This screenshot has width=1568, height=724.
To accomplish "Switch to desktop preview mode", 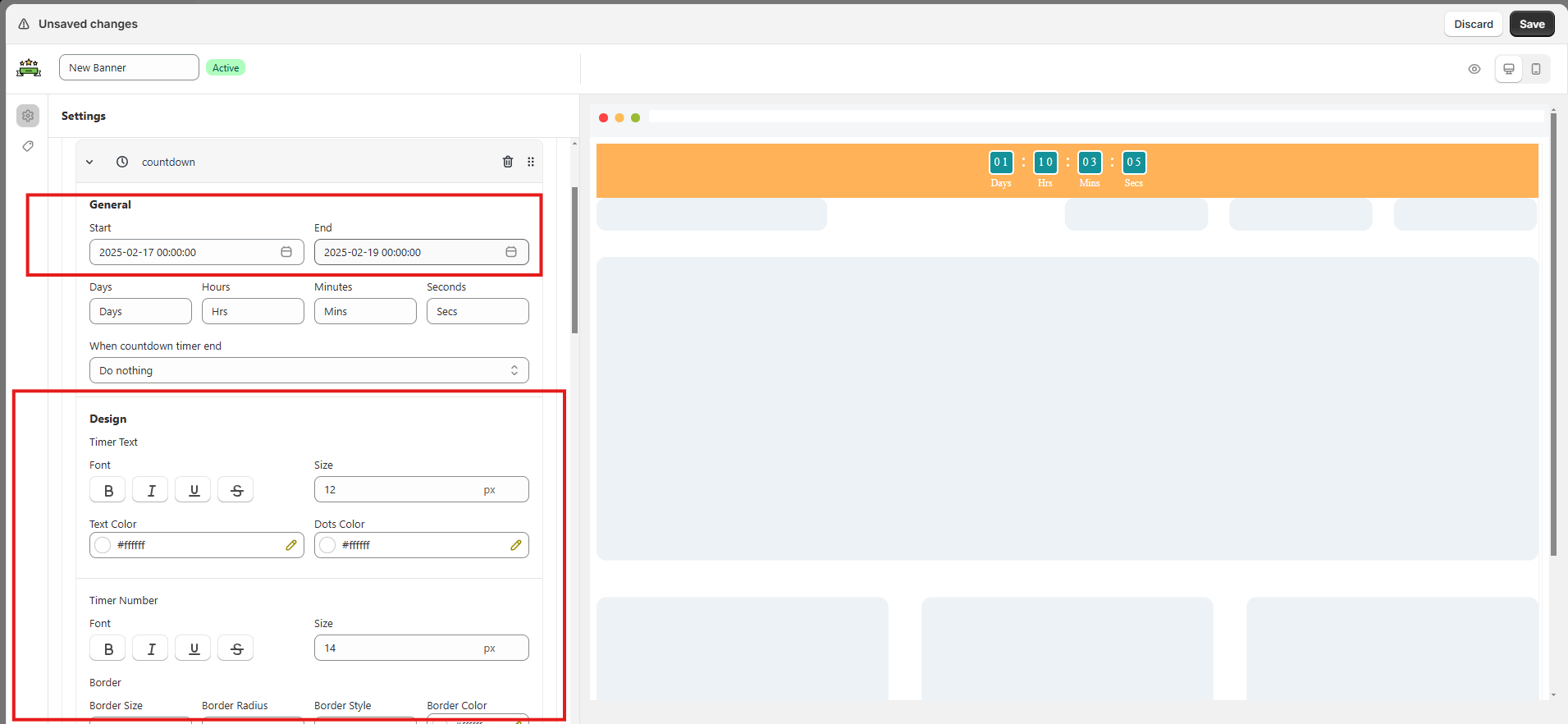I will [1508, 69].
